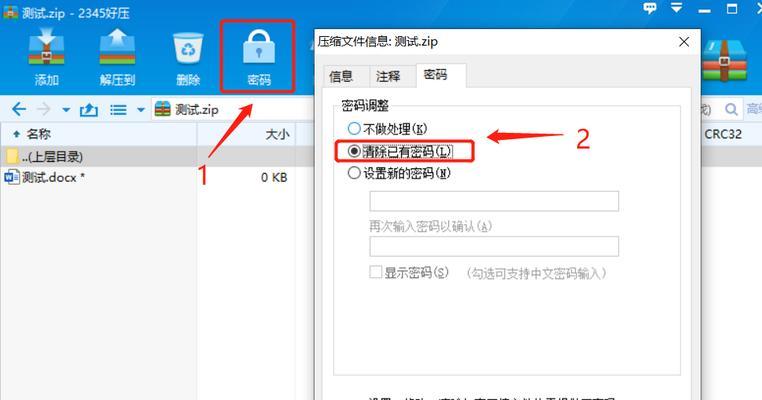This screenshot has width=762, height=400.
Task: Select the 测试.docx file row
Action: pos(148,177)
